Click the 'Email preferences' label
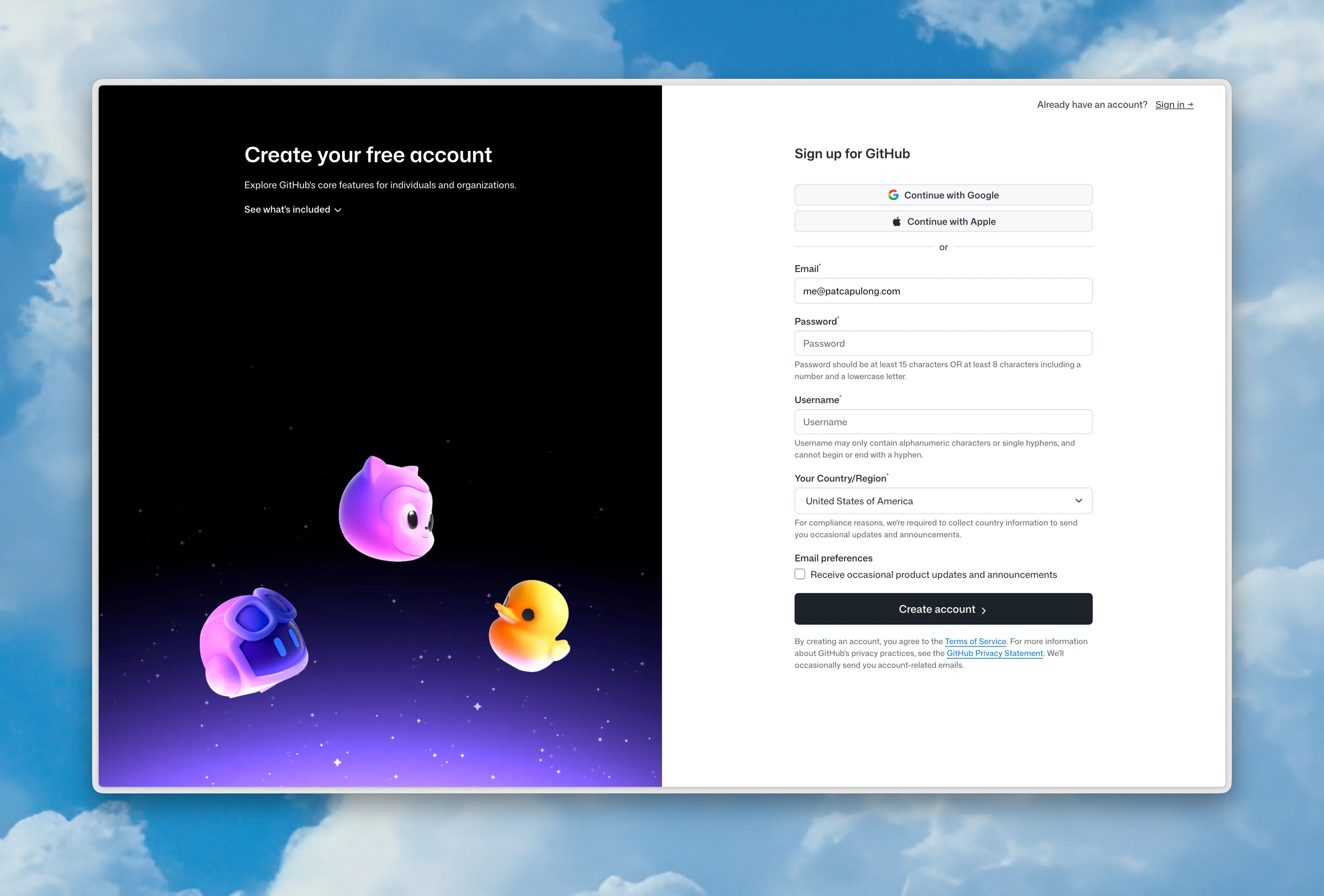The width and height of the screenshot is (1324, 896). (x=833, y=558)
